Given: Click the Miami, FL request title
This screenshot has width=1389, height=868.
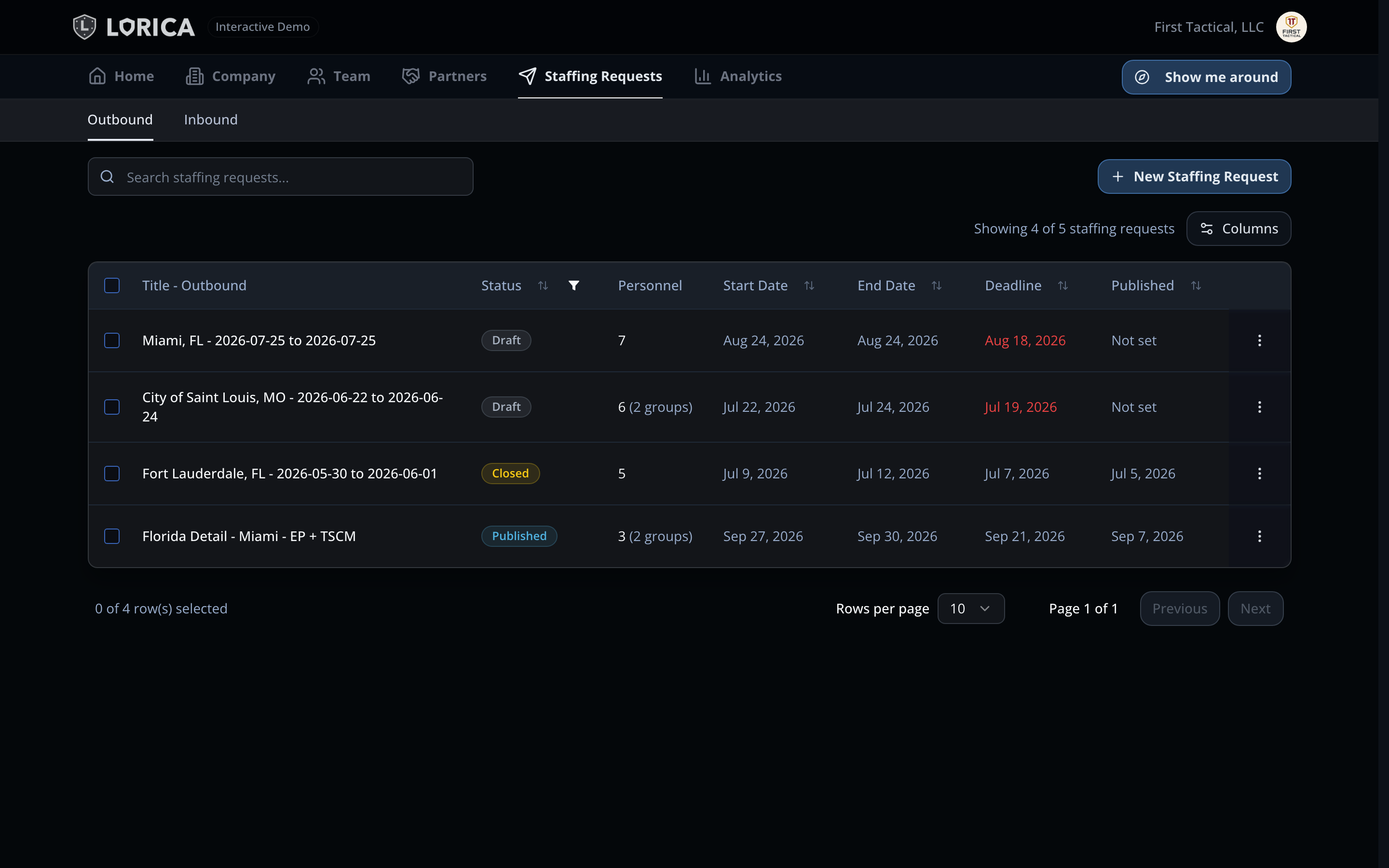Looking at the screenshot, I should pos(259,340).
